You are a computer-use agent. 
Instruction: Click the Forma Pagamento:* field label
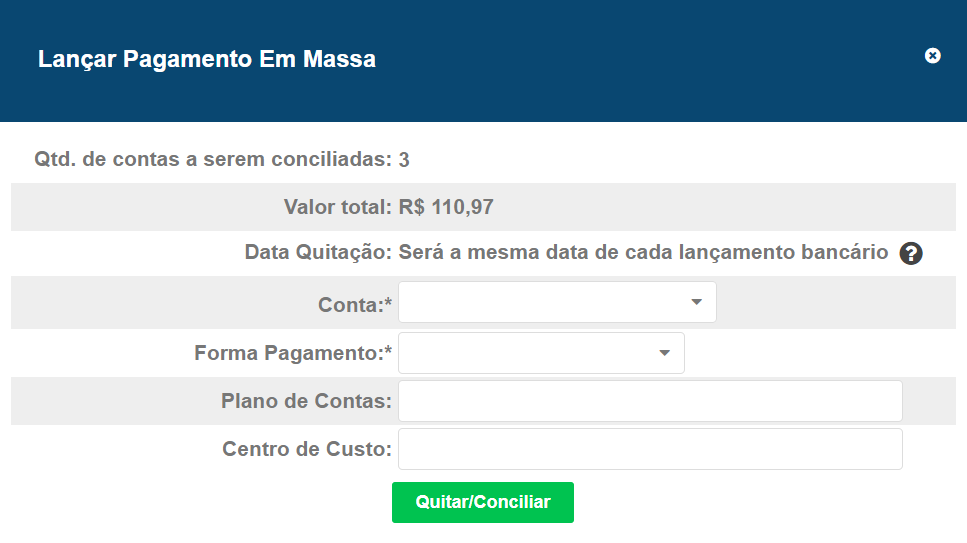[x=293, y=353]
